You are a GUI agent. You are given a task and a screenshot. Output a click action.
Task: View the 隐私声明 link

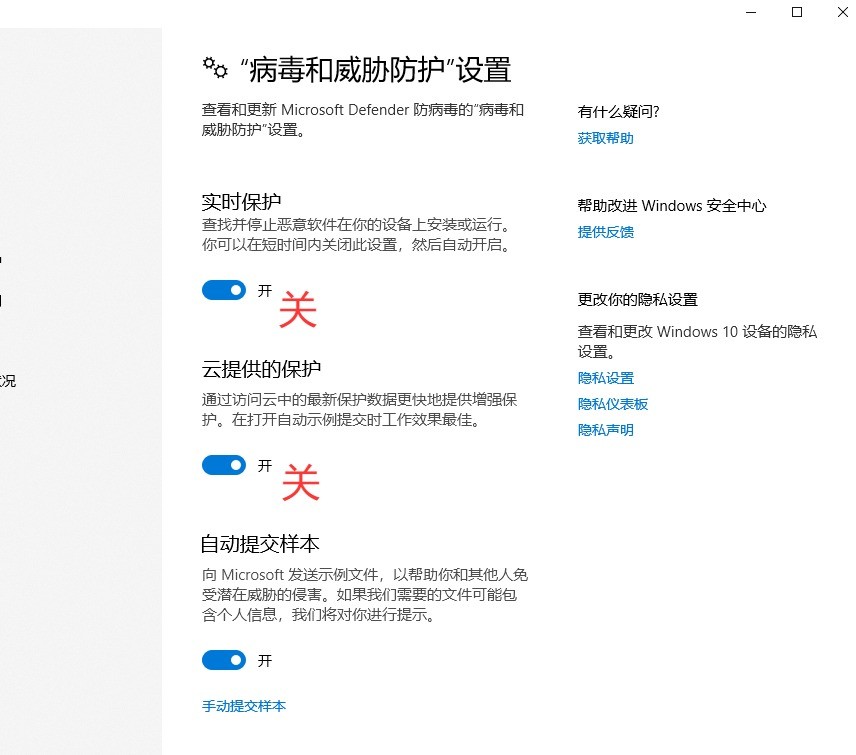click(x=605, y=430)
